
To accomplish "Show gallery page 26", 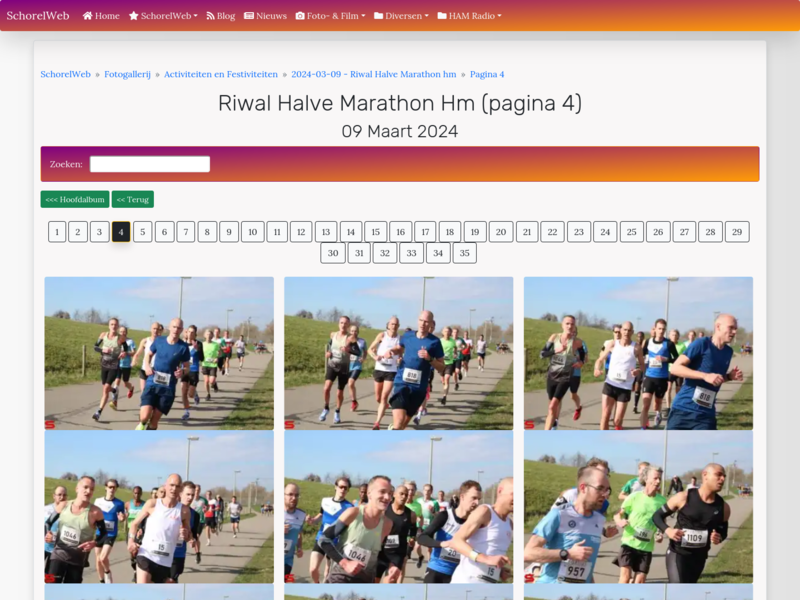I will click(x=658, y=232).
